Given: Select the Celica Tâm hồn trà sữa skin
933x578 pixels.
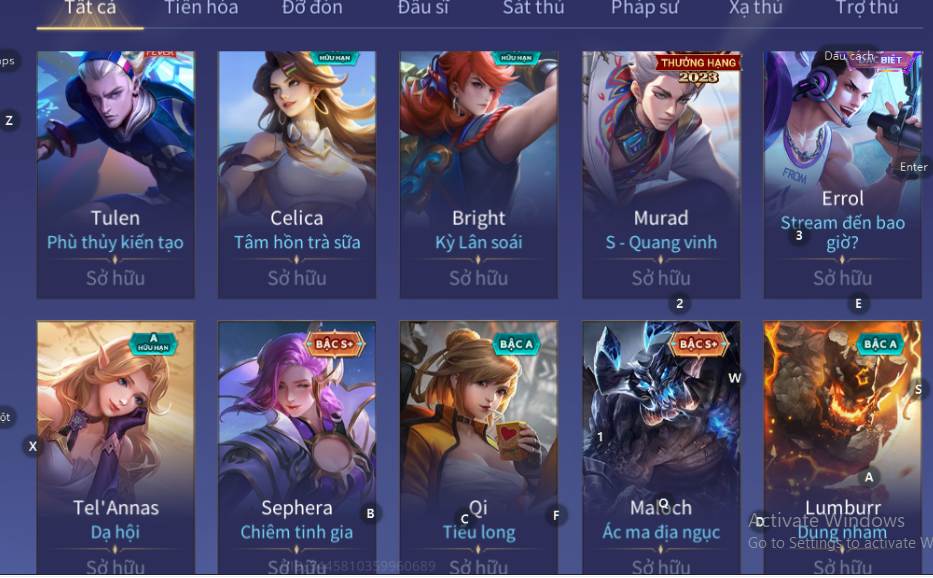Looking at the screenshot, I should [296, 174].
